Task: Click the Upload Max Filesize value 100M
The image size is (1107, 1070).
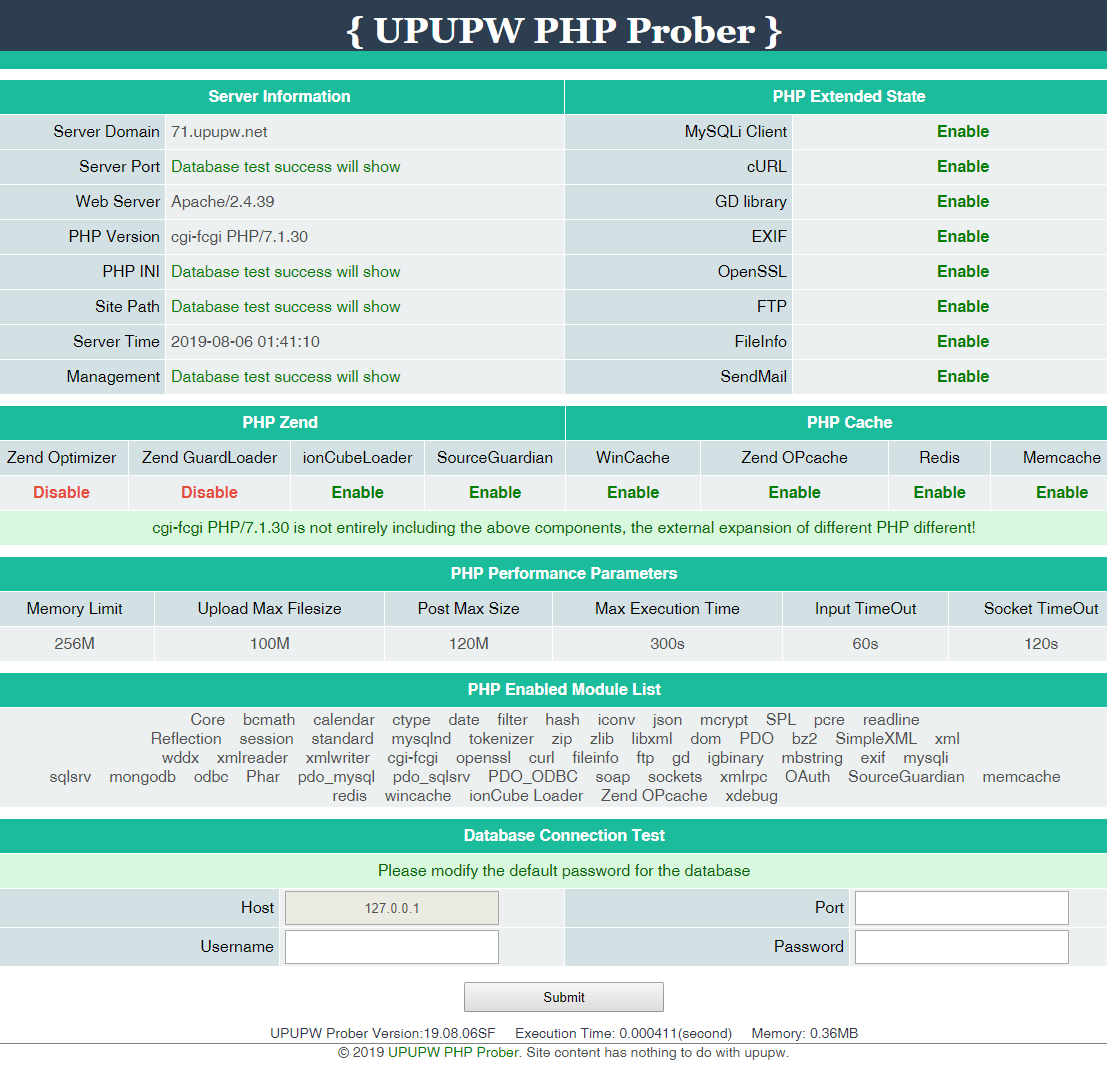Action: [x=270, y=644]
